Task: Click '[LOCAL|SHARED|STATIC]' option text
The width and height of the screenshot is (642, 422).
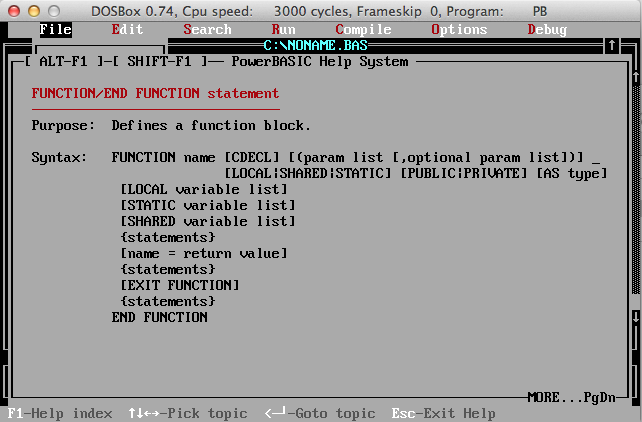Action: [308, 173]
